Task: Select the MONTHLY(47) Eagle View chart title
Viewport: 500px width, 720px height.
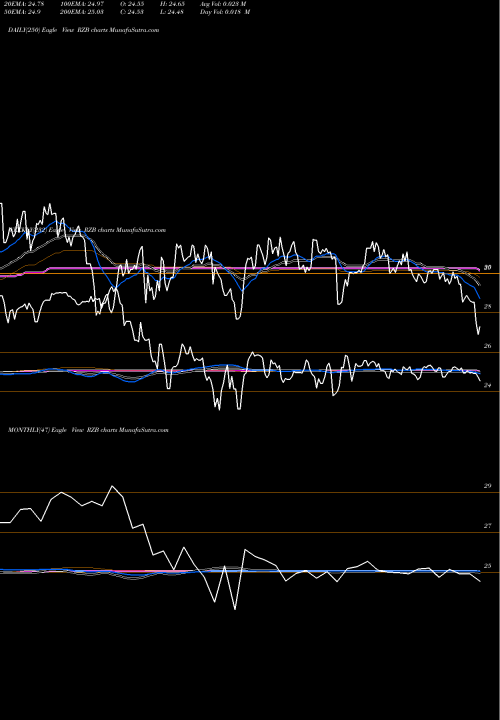Action: 88,430
